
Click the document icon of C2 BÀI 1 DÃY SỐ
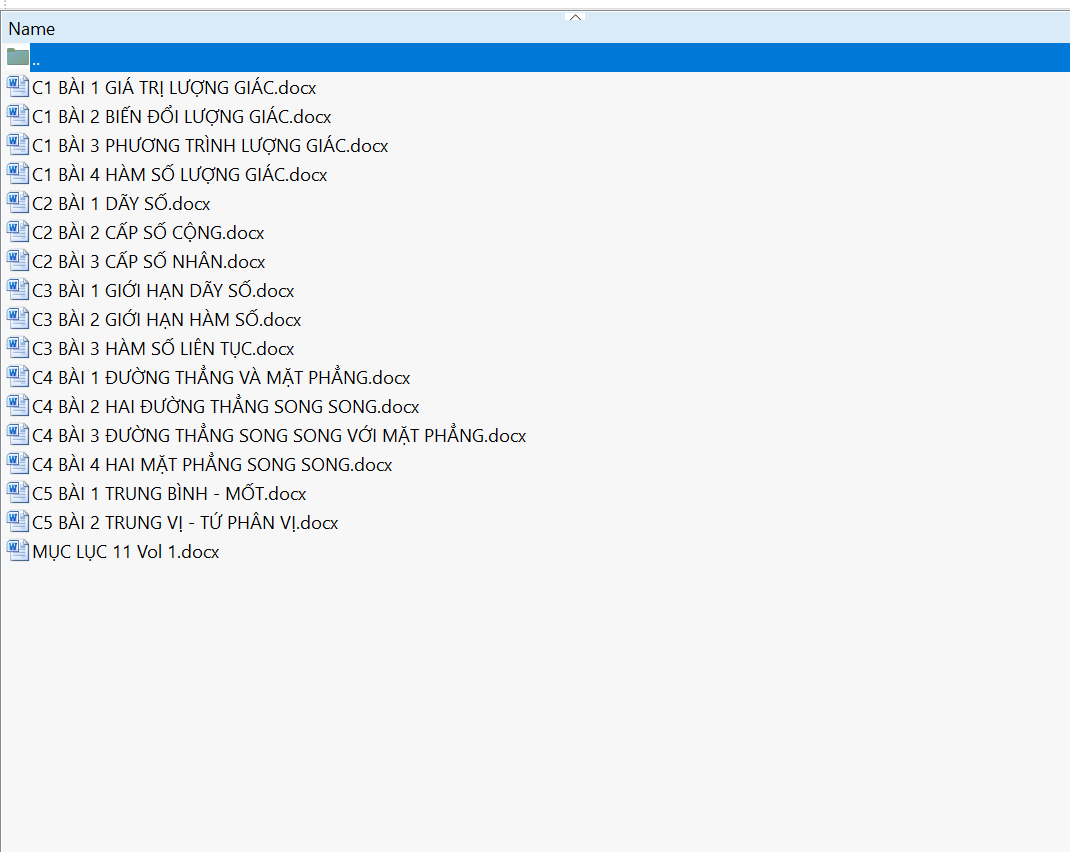point(18,203)
